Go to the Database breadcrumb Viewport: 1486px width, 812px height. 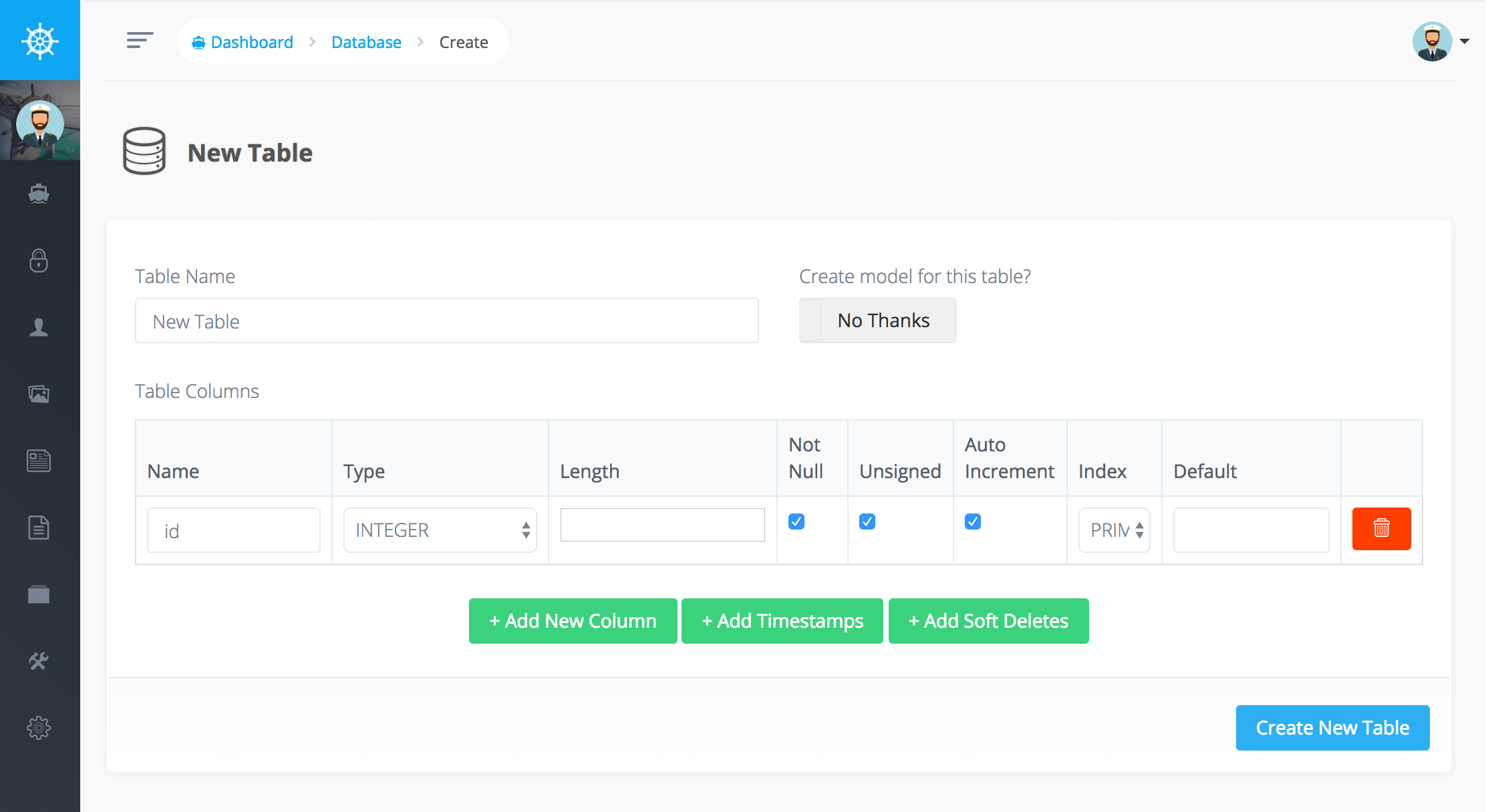point(366,42)
